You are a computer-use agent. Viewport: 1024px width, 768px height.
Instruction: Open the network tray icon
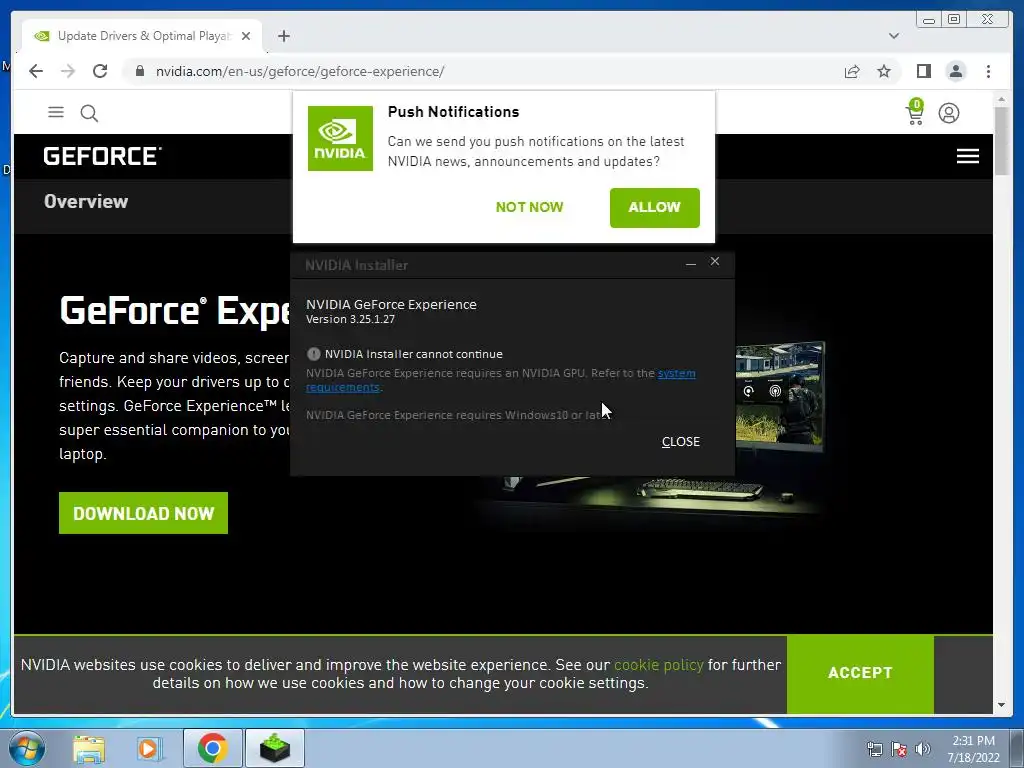tap(874, 749)
